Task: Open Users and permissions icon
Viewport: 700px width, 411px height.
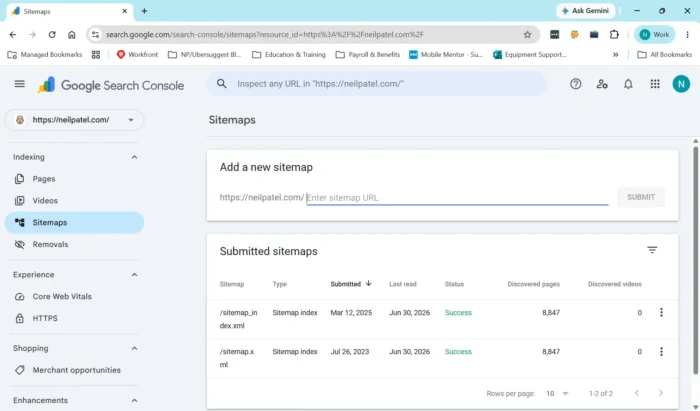Action: point(602,83)
